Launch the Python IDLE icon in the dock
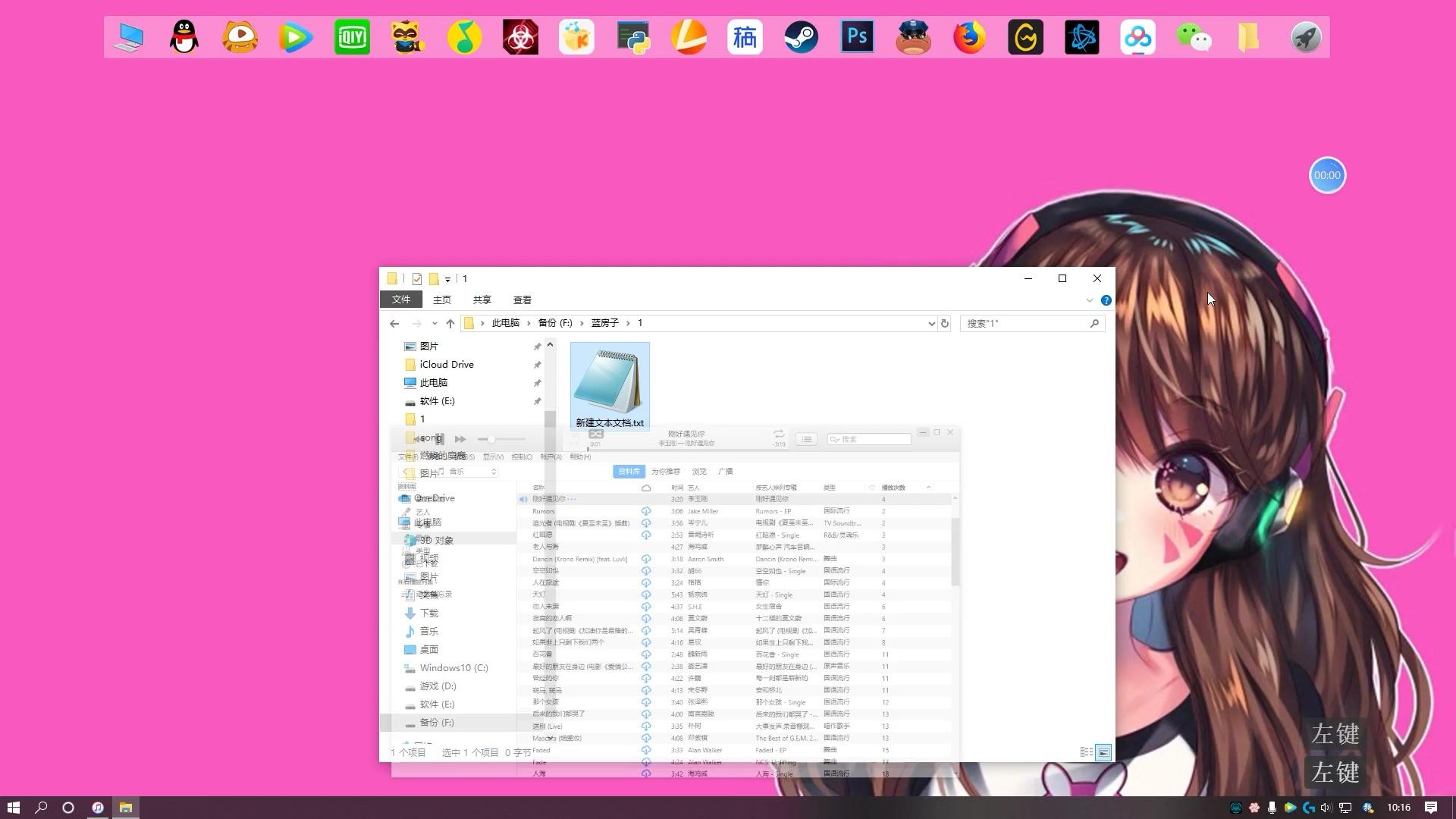Screen dimensions: 1456x819 click(x=632, y=37)
